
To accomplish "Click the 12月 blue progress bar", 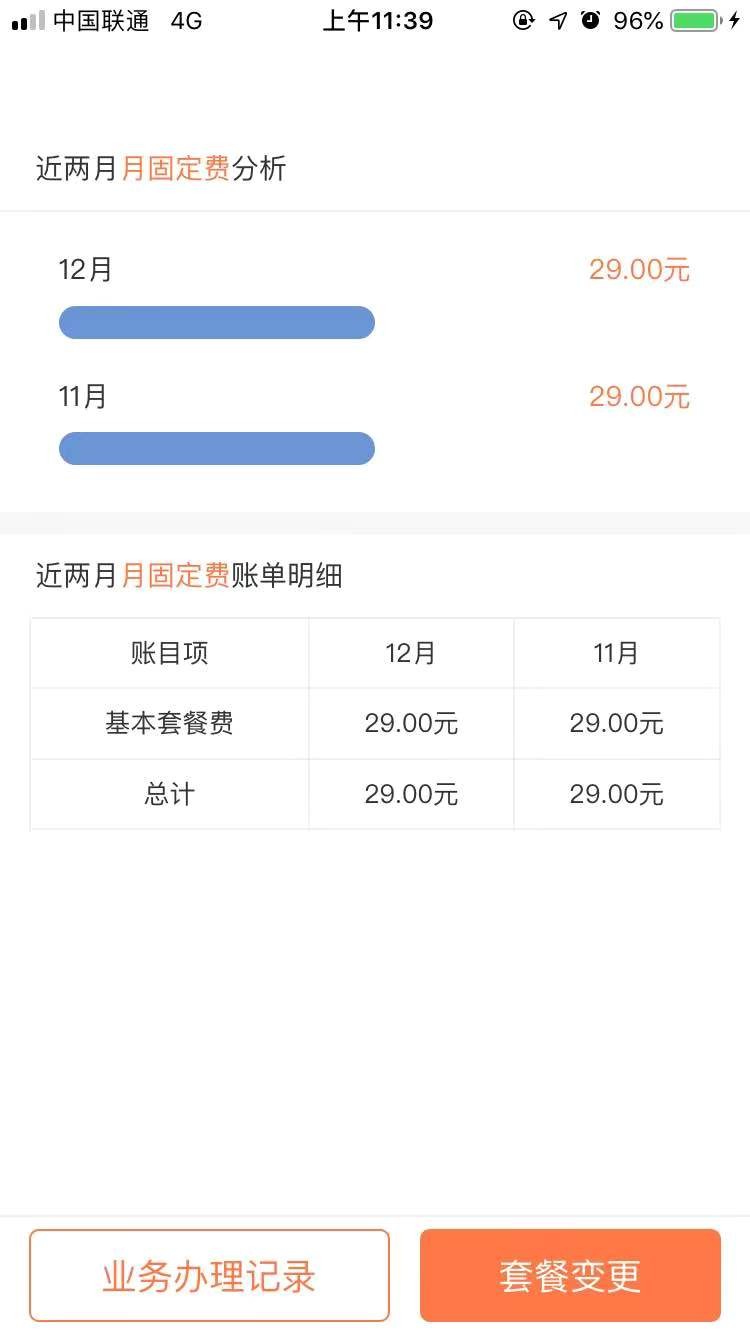I will point(217,323).
